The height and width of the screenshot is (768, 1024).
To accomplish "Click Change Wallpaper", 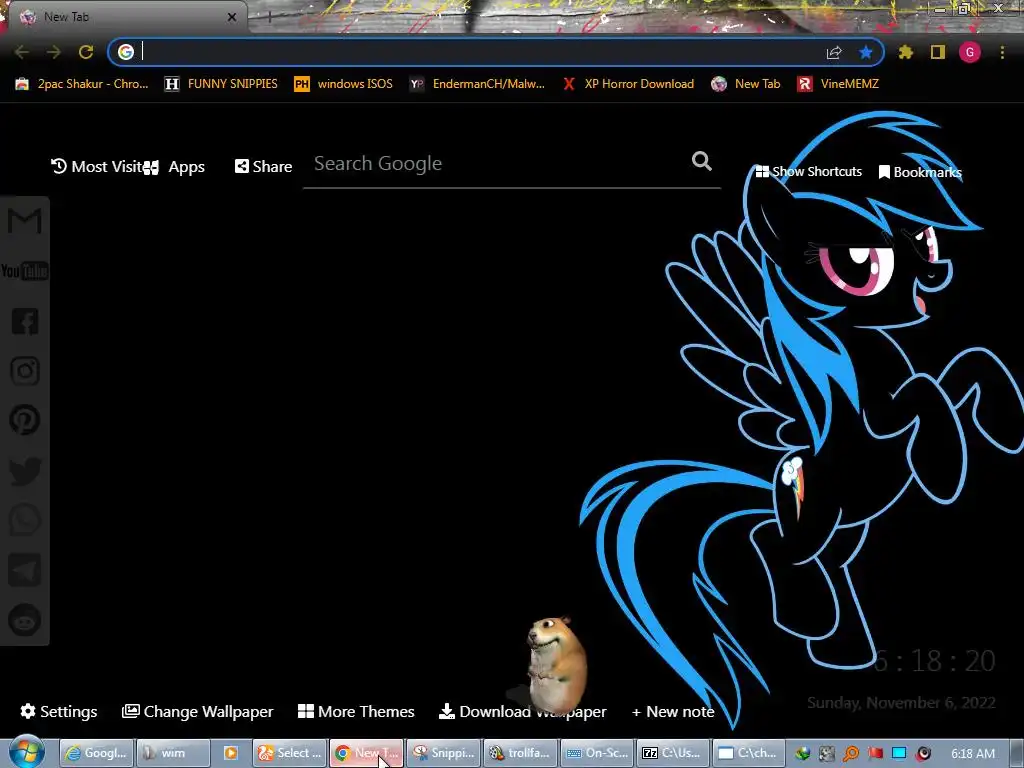I will (x=197, y=711).
